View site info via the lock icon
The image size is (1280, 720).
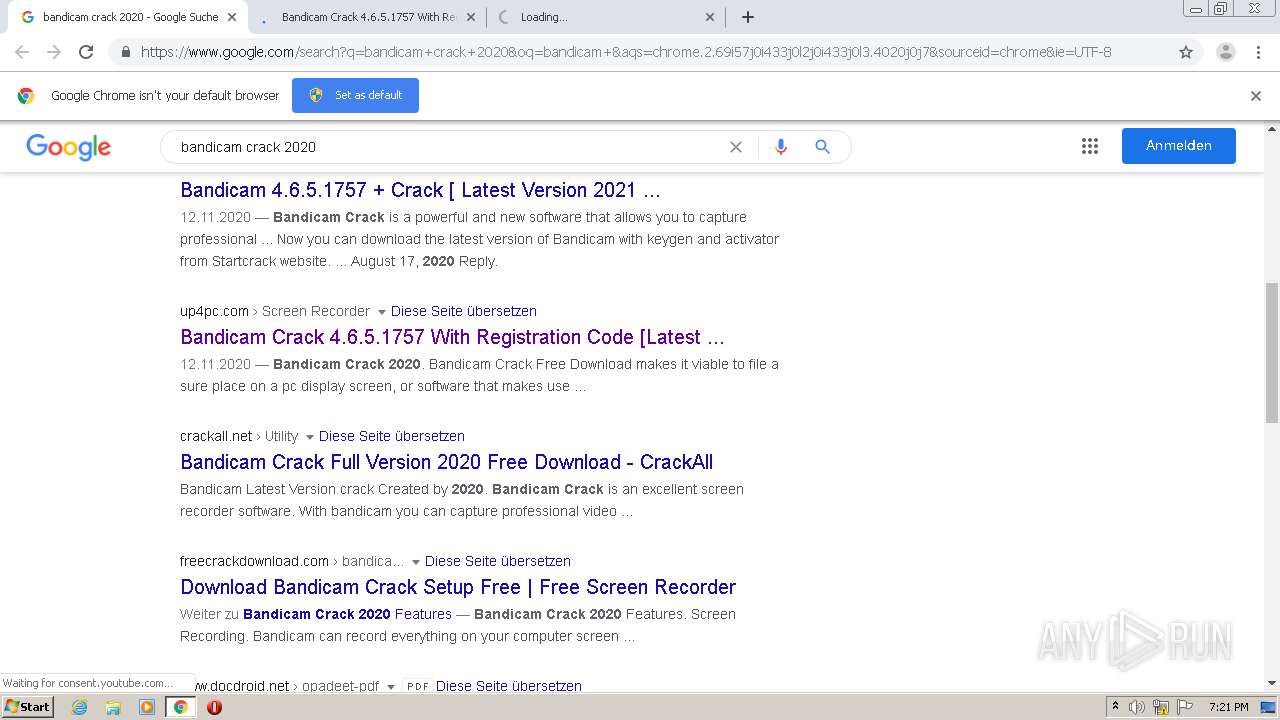point(125,52)
